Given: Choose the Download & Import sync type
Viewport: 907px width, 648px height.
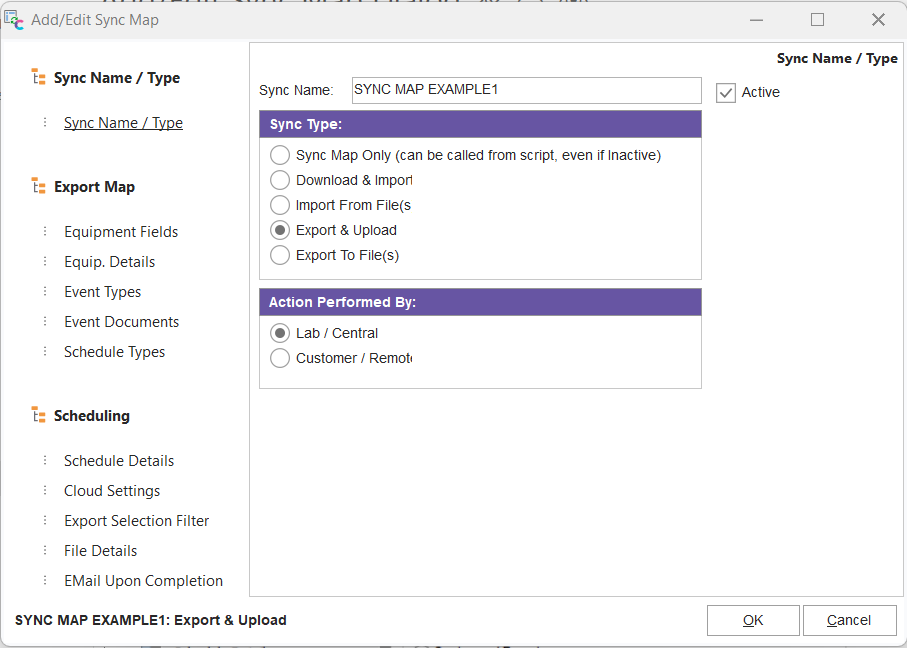Looking at the screenshot, I should [280, 181].
